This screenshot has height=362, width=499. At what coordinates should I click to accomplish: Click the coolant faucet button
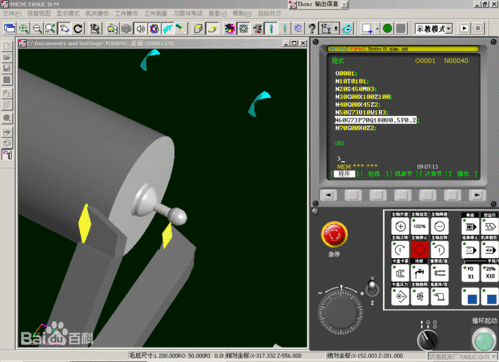419,273
